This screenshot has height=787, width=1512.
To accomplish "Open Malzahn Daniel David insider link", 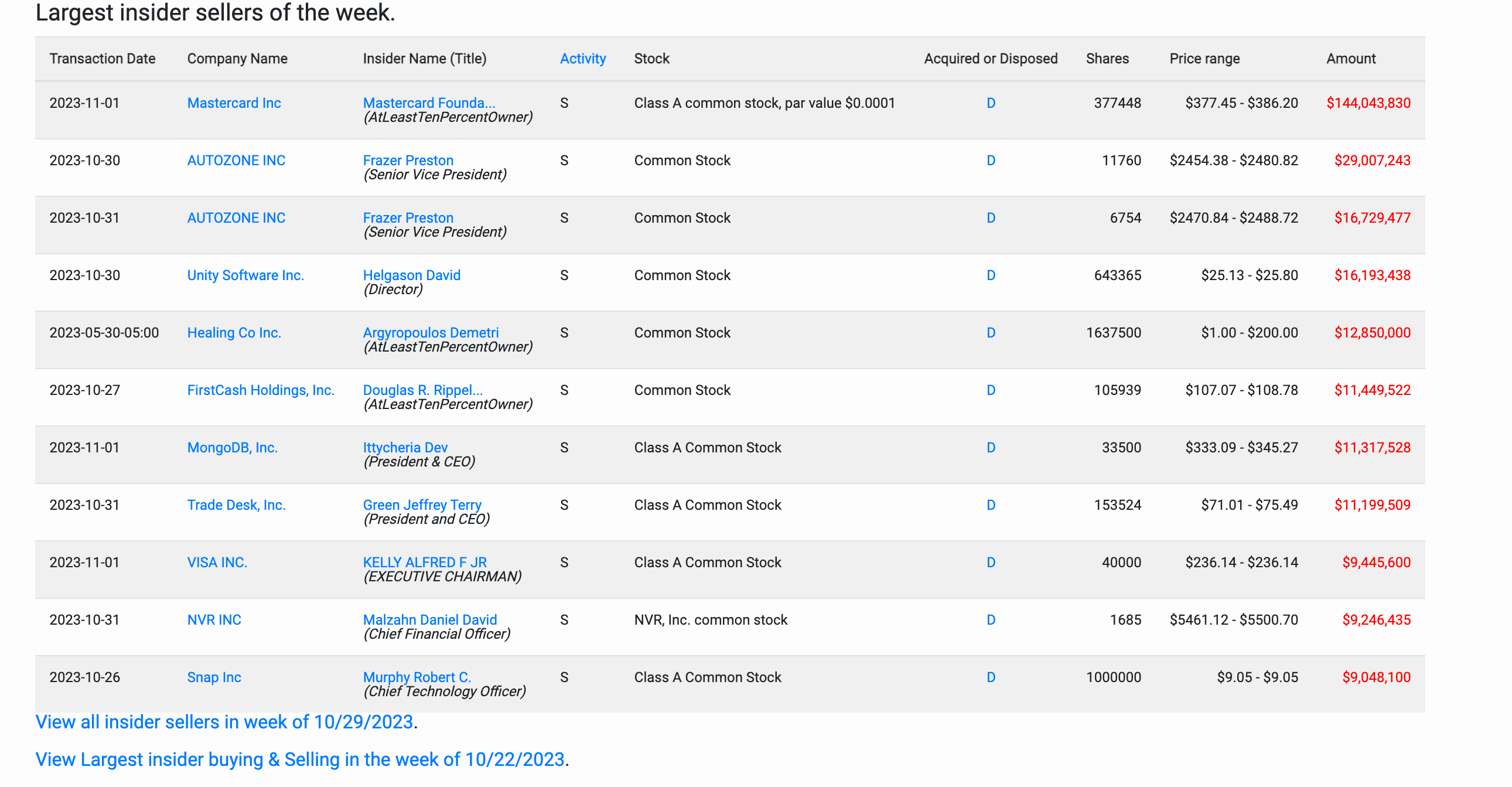I will (x=429, y=621).
